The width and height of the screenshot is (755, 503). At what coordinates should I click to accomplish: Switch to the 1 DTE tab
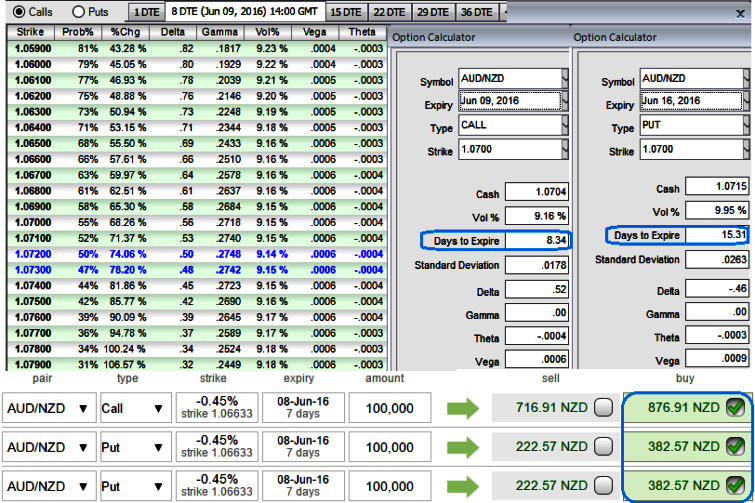tap(149, 12)
